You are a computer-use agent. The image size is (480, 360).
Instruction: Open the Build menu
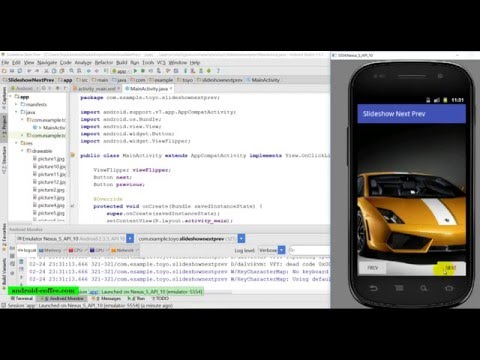click(x=122, y=62)
